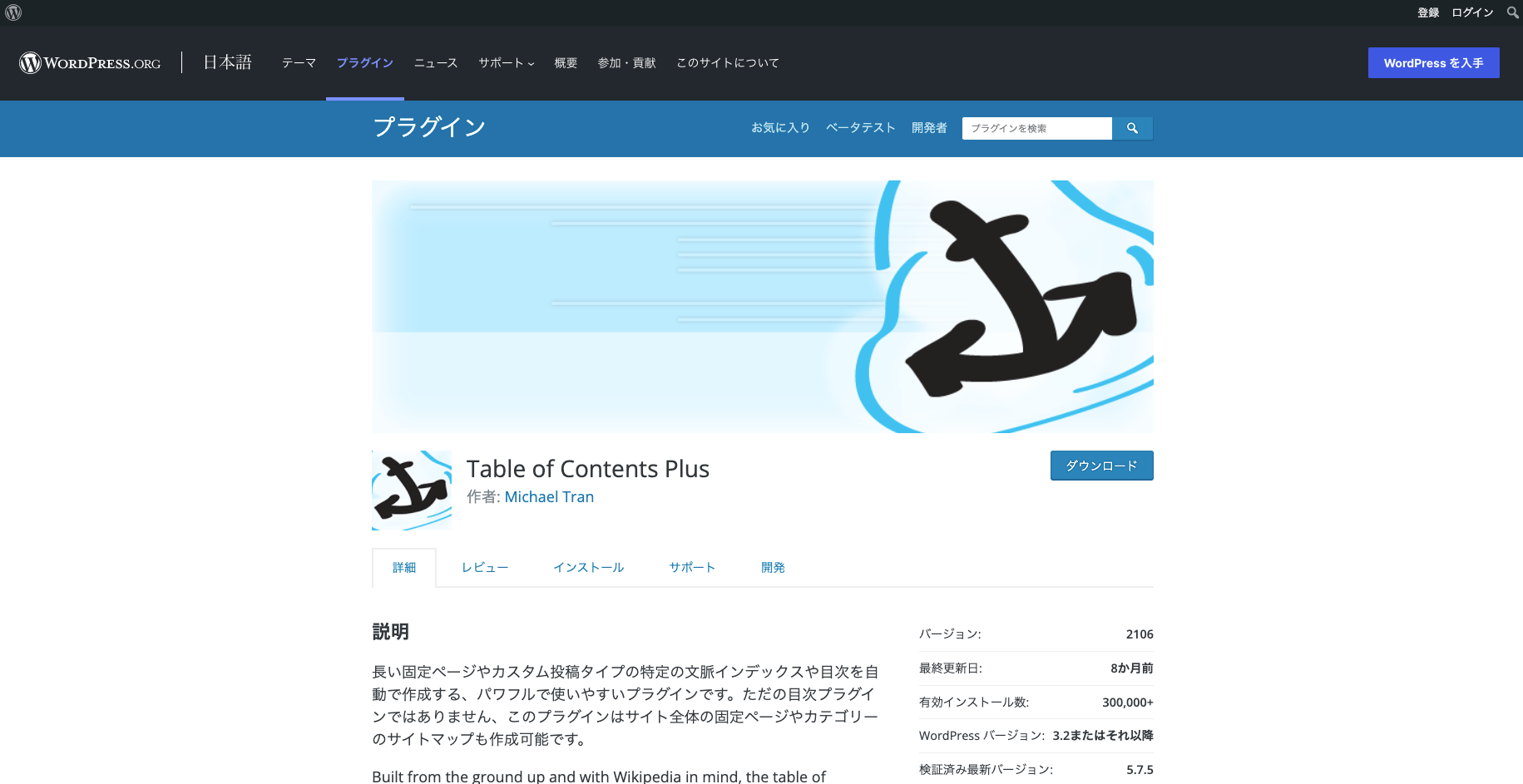Switch to the レビュー tab
Image resolution: width=1523 pixels, height=784 pixels.
pos(485,568)
